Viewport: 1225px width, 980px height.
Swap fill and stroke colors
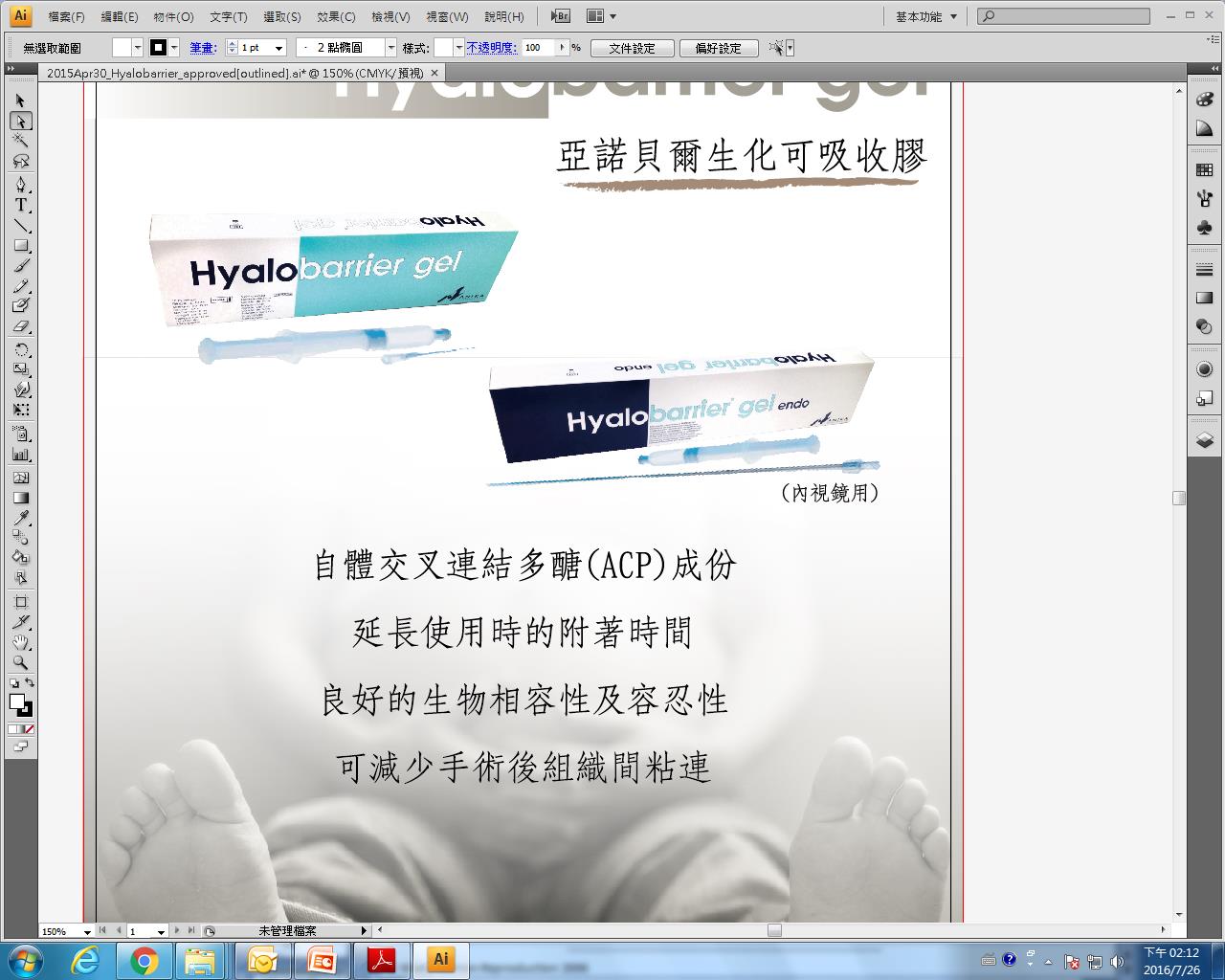coord(30,683)
